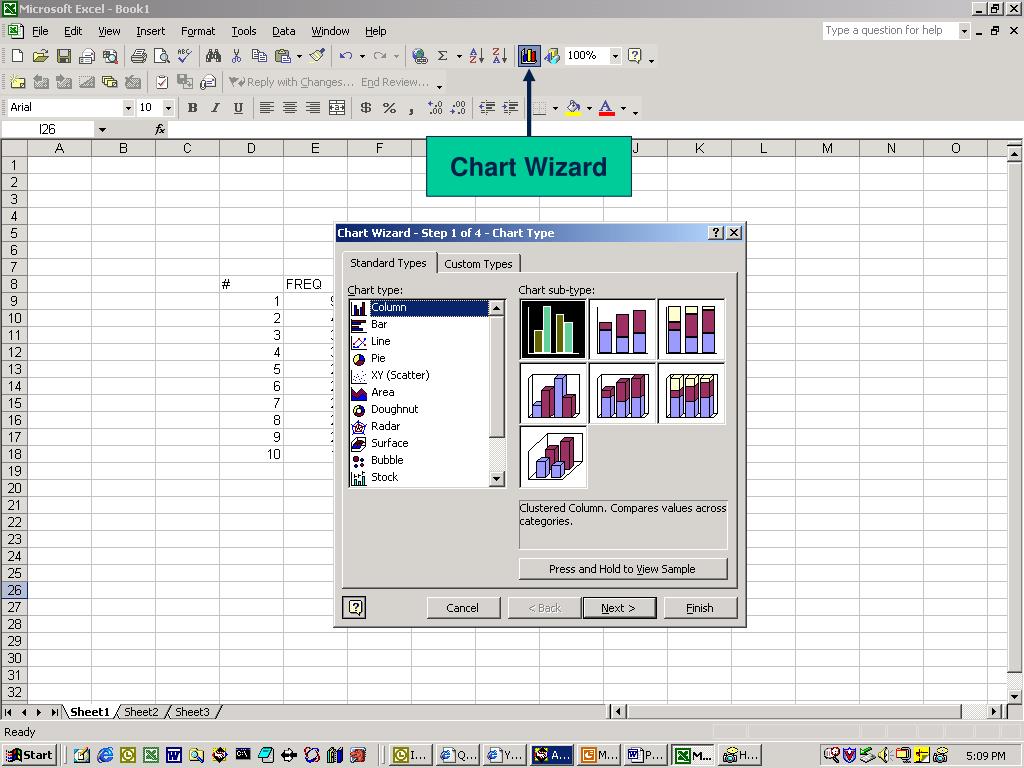Open the Data menu
The image size is (1024, 768).
[283, 31]
